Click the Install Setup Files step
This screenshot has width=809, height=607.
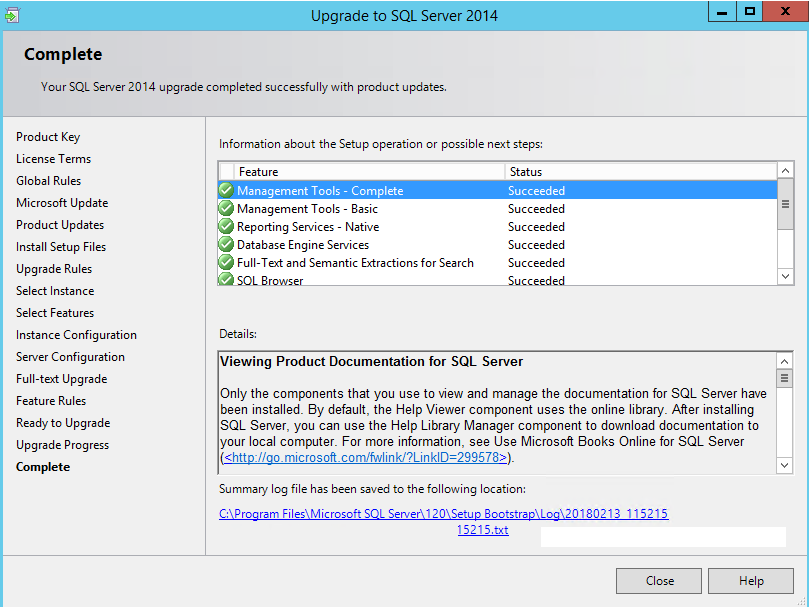pyautogui.click(x=61, y=247)
